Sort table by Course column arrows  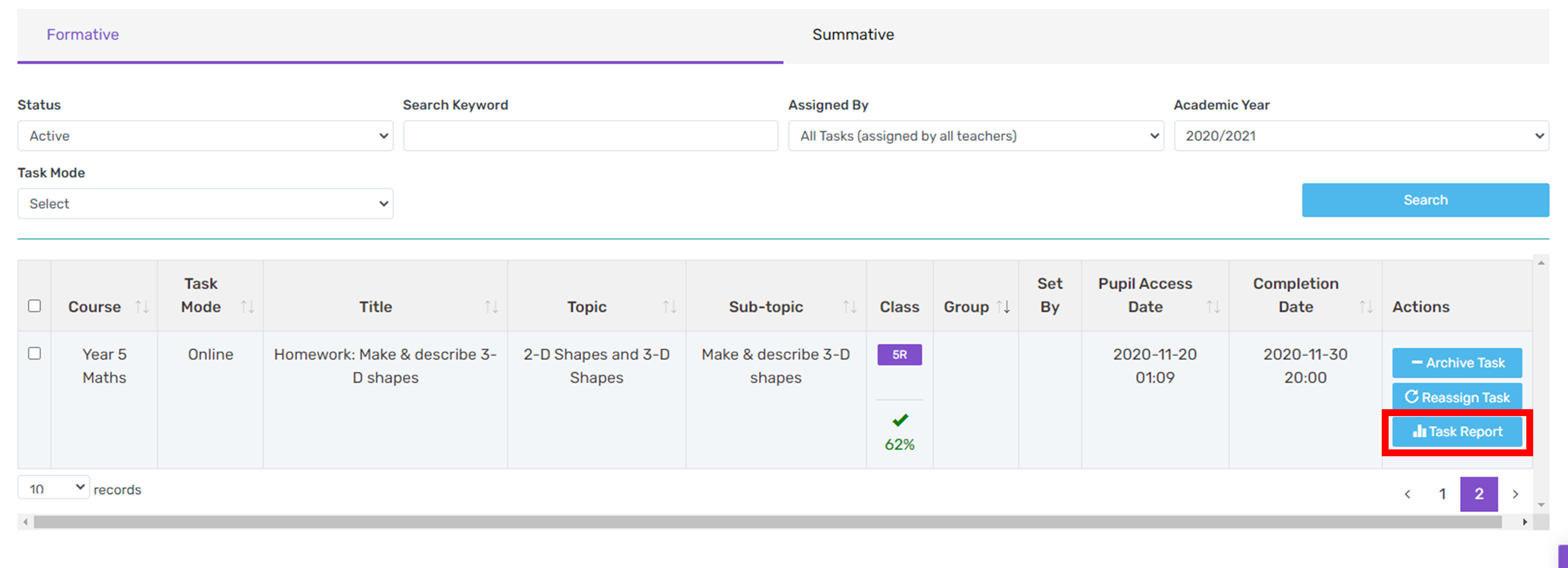click(x=142, y=307)
